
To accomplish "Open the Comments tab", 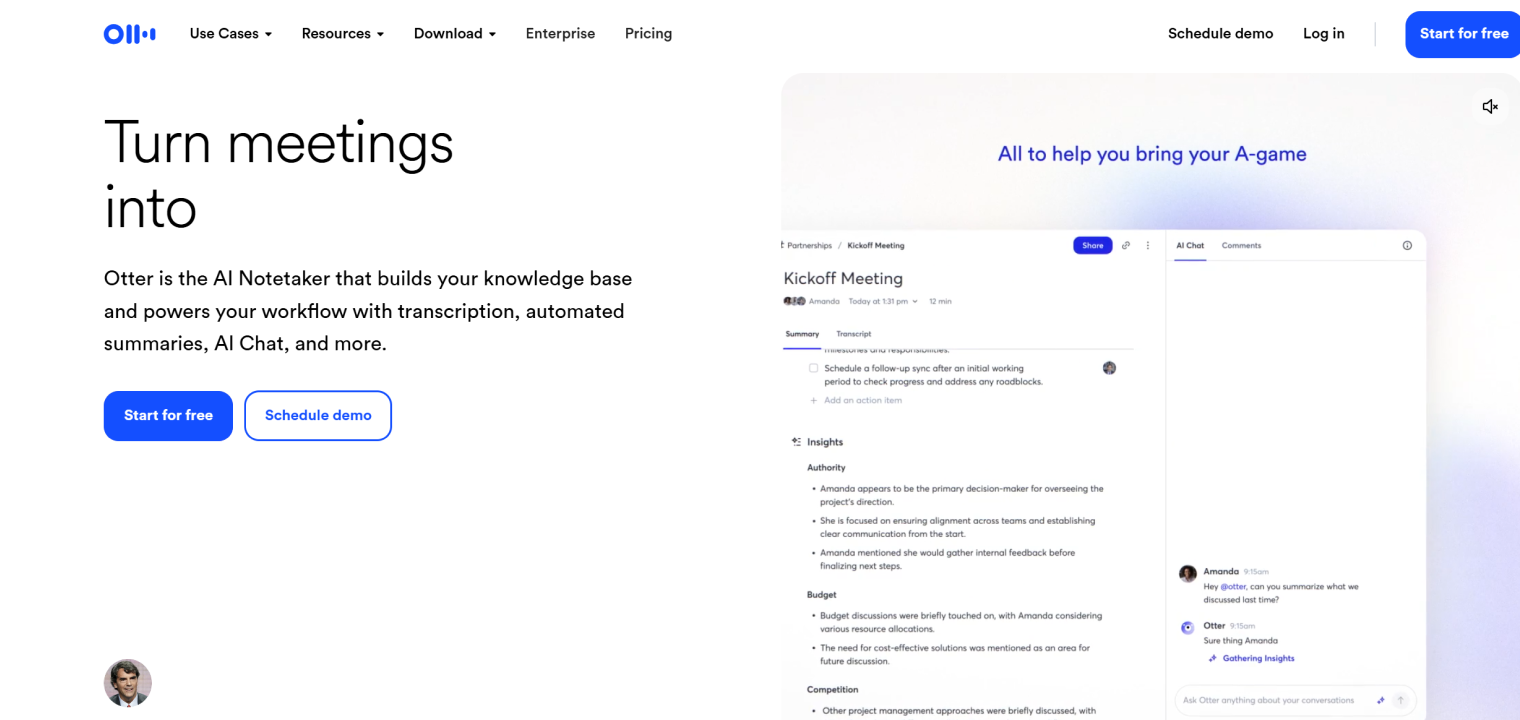I will click(1241, 245).
